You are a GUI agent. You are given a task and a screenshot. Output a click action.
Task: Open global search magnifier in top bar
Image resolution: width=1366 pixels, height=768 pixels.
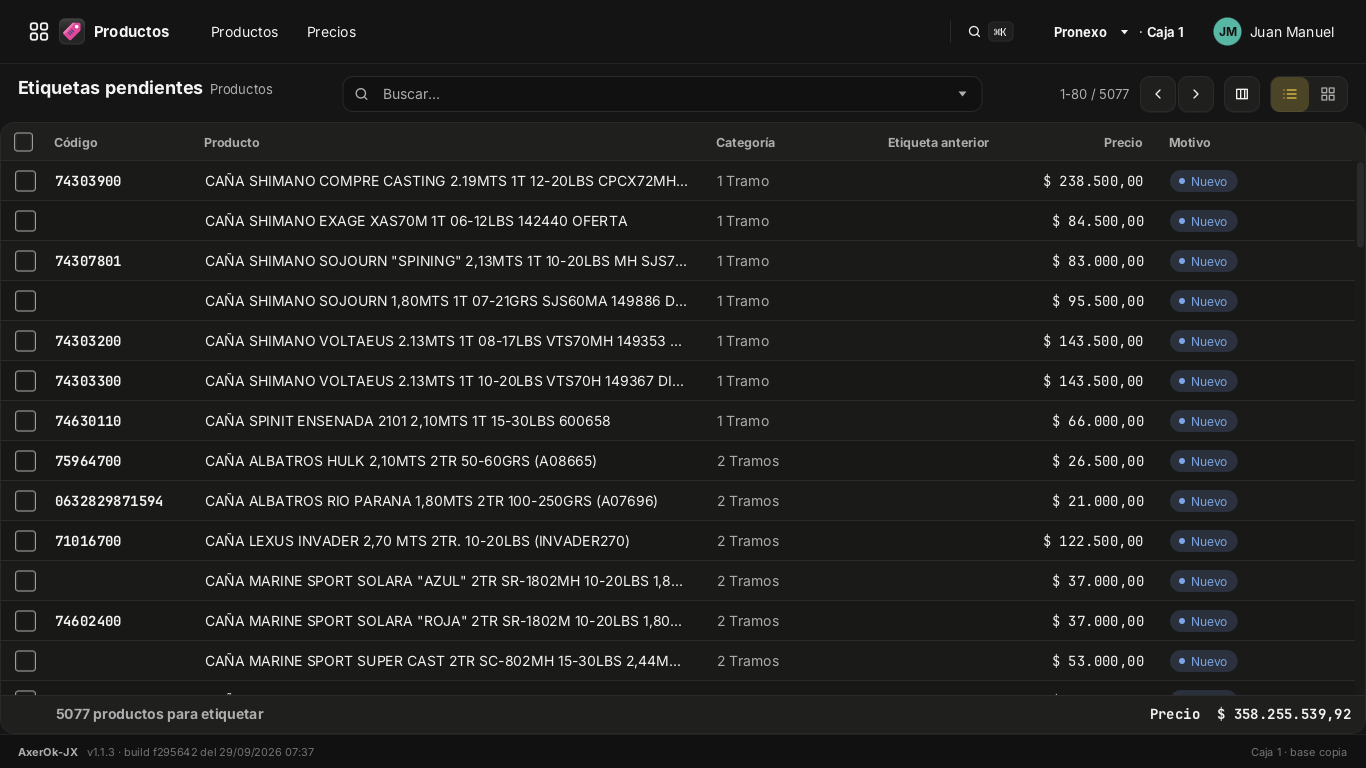point(974,32)
